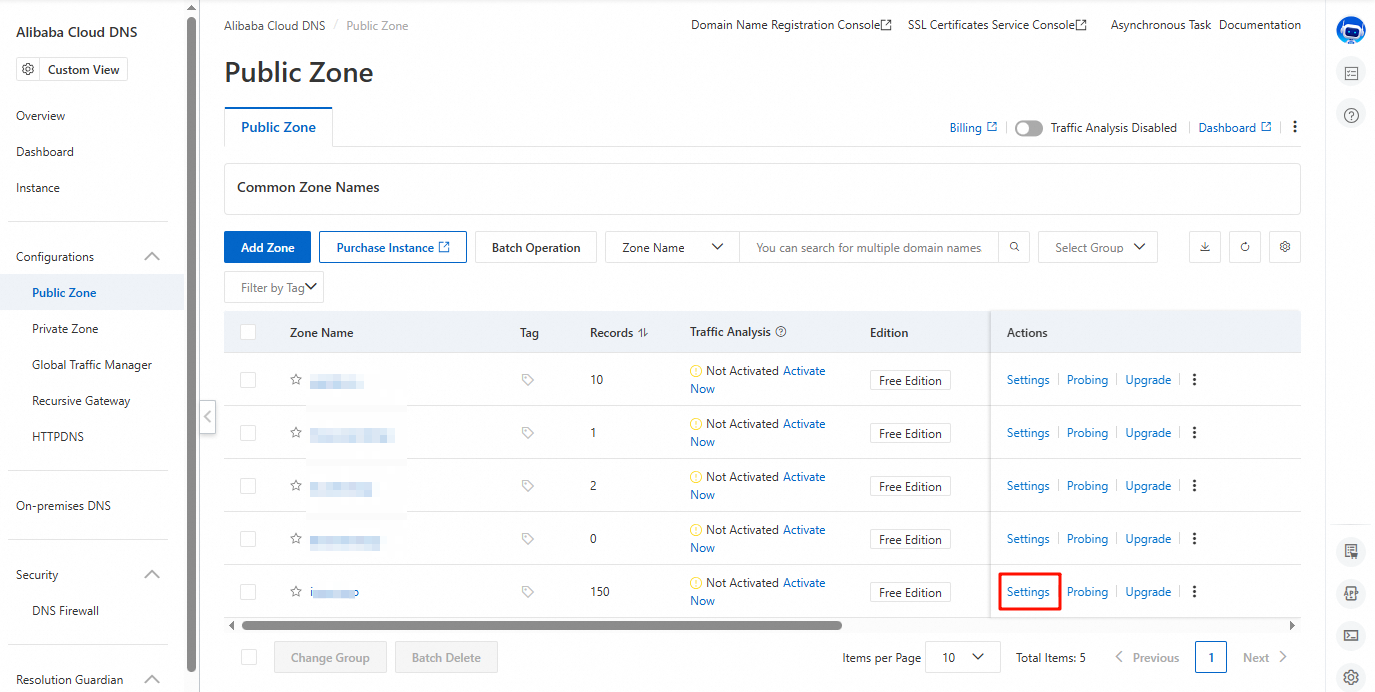1375x692 pixels.
Task: Open the Documentation link
Action: pos(1260,25)
